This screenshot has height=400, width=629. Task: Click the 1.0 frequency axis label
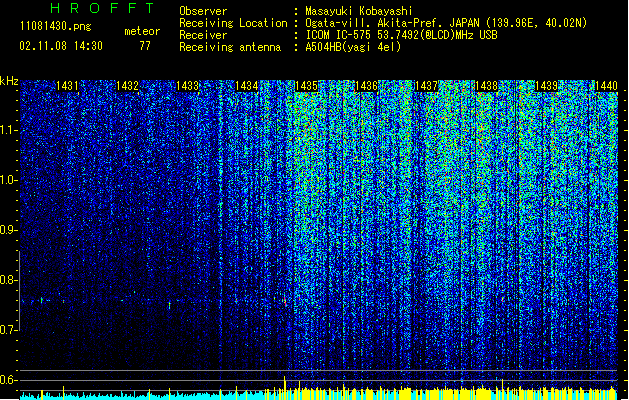click(8, 180)
